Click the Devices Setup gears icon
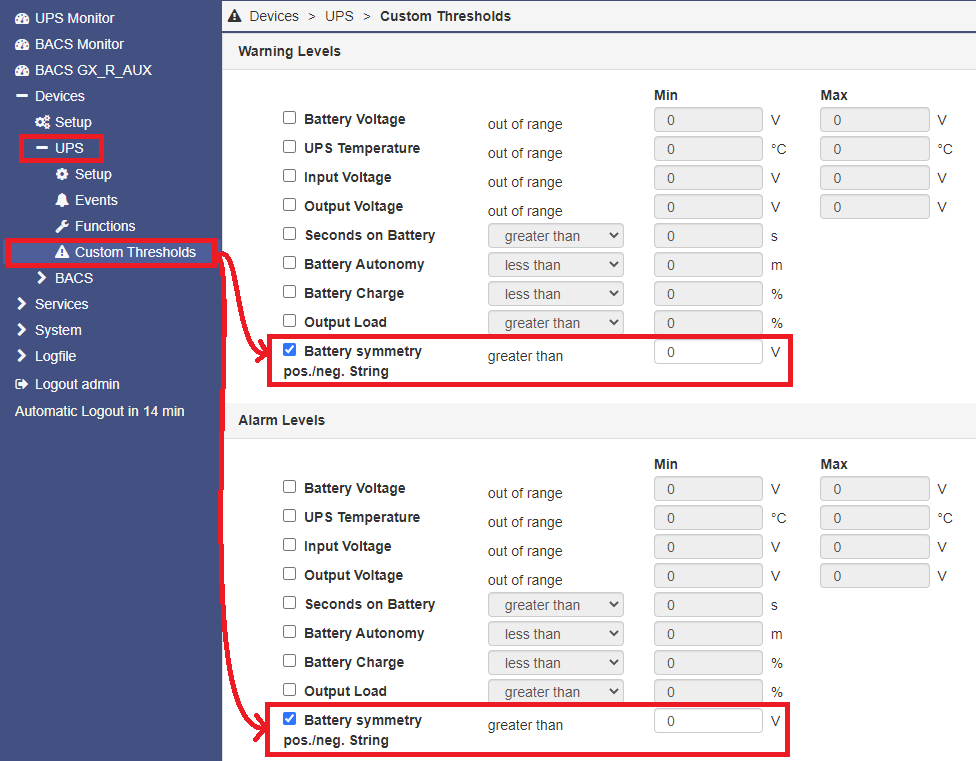Viewport: 976px width, 761px height. pyautogui.click(x=42, y=122)
